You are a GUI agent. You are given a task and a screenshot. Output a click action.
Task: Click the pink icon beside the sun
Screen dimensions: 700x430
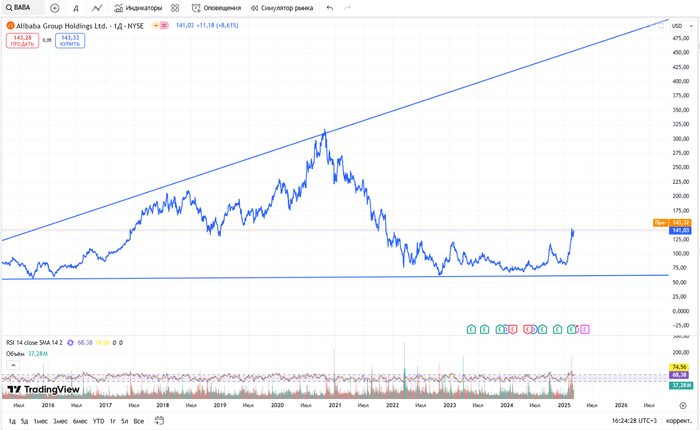point(164,26)
